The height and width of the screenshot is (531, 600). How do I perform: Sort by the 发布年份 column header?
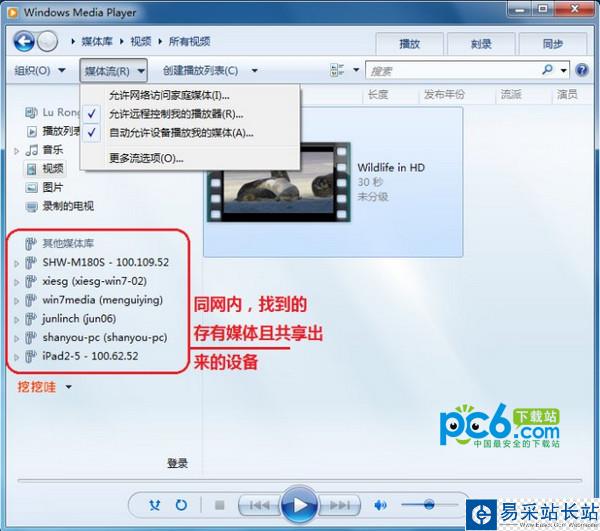[444, 94]
